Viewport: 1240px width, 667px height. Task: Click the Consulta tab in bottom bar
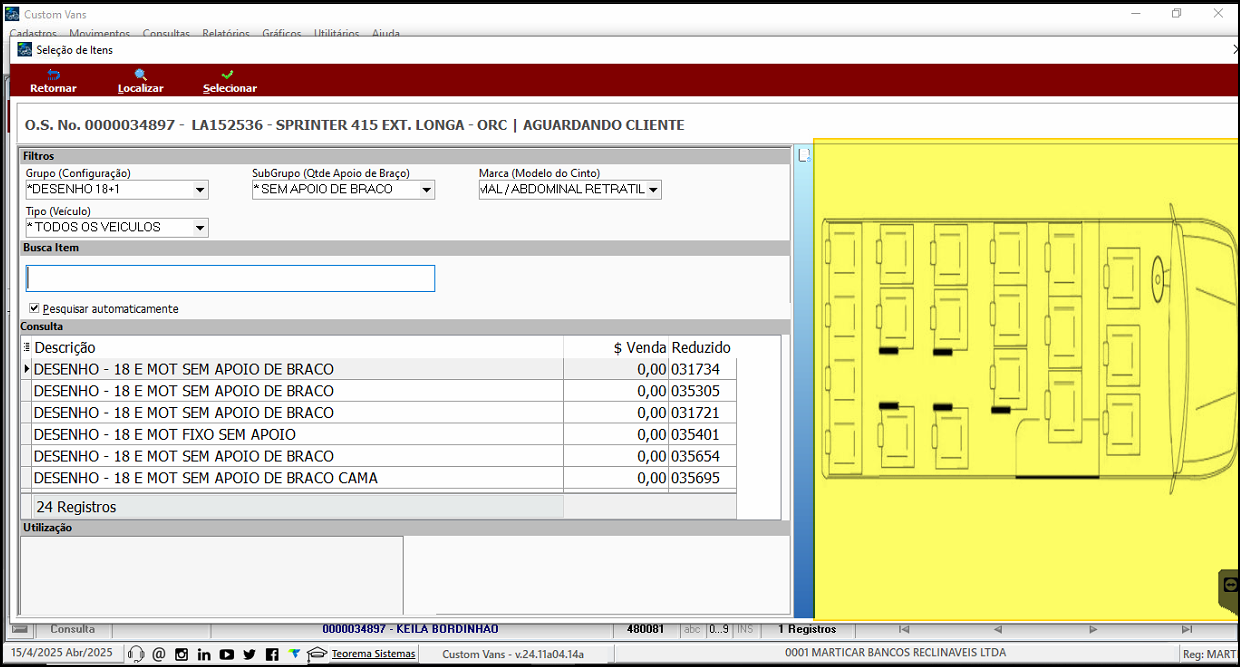(x=73, y=629)
